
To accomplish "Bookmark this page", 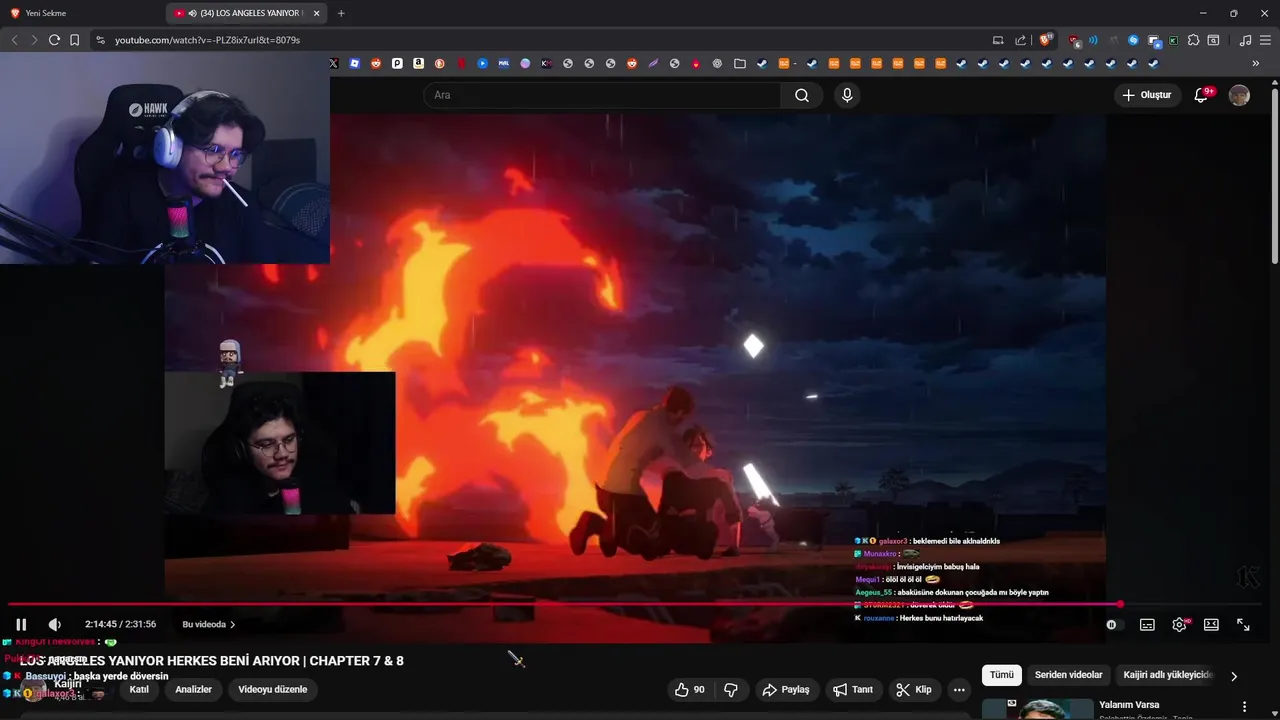I will 74,40.
